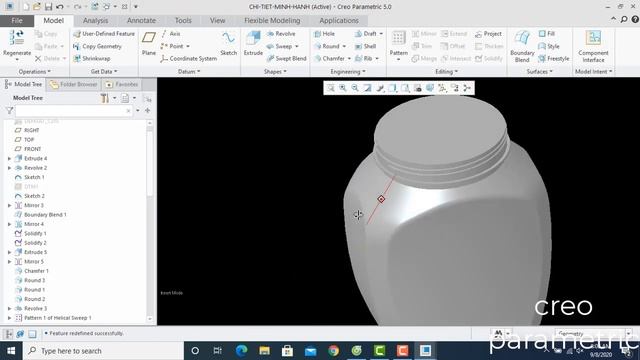Switch to the Favorites panel tab
This screenshot has height=360, width=640.
pos(122,84)
